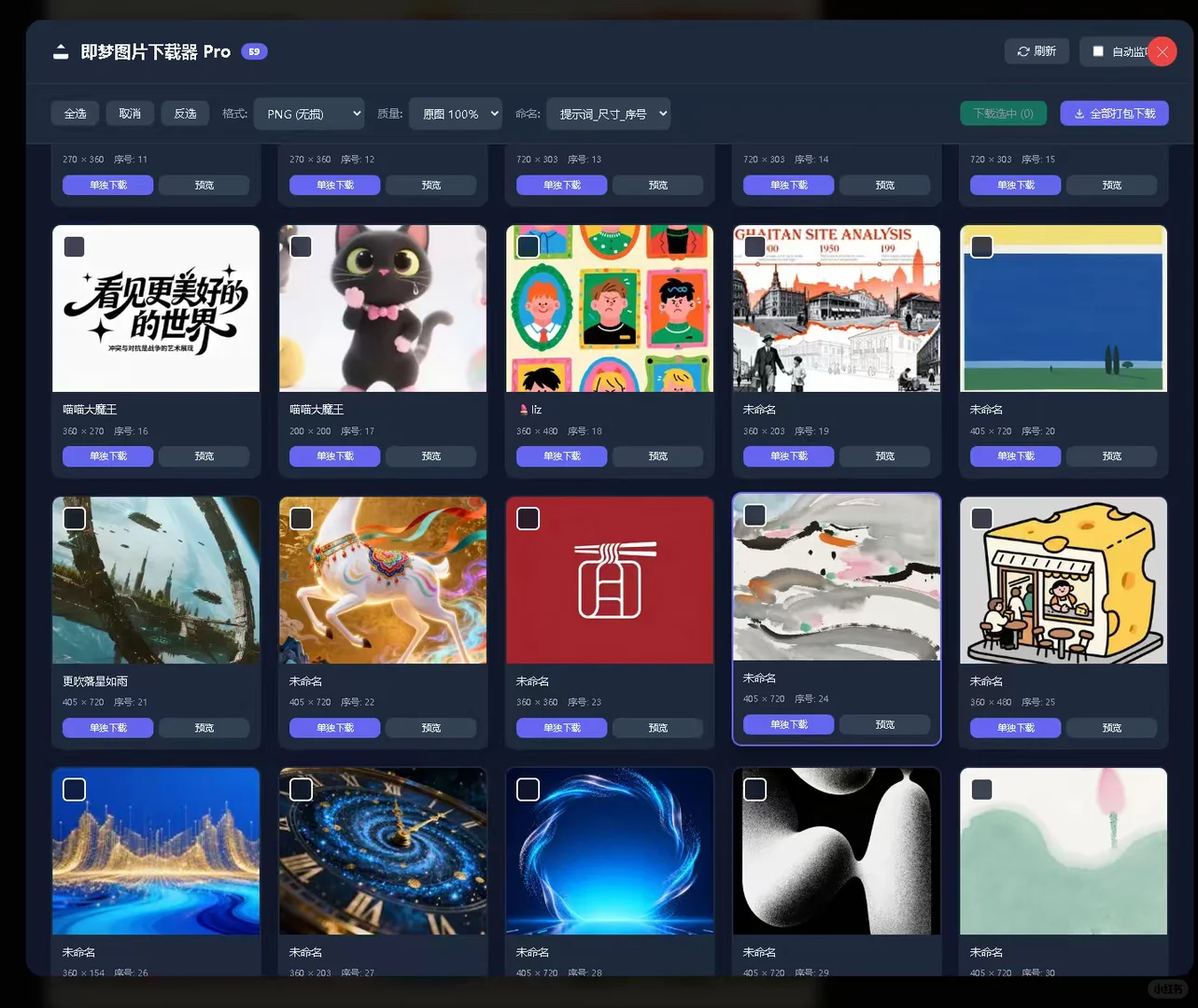Open the ink wash painting thumbnail
Screen dimensions: 1198x1008
tap(837, 577)
